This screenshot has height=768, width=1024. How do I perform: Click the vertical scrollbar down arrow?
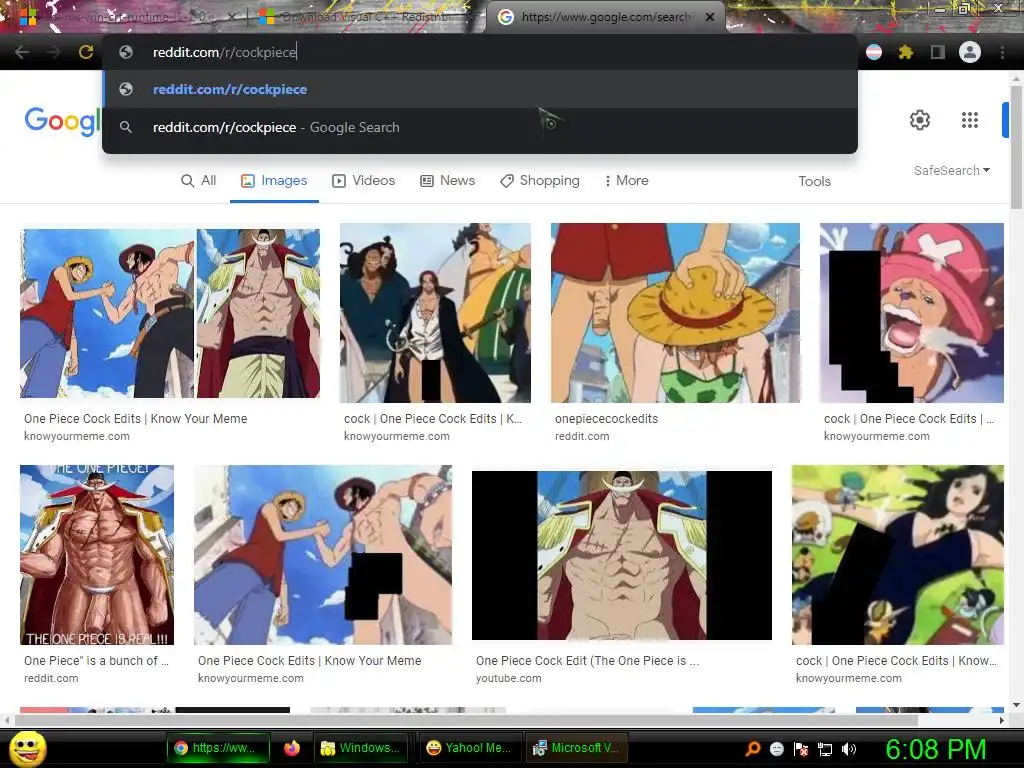pyautogui.click(x=1016, y=705)
